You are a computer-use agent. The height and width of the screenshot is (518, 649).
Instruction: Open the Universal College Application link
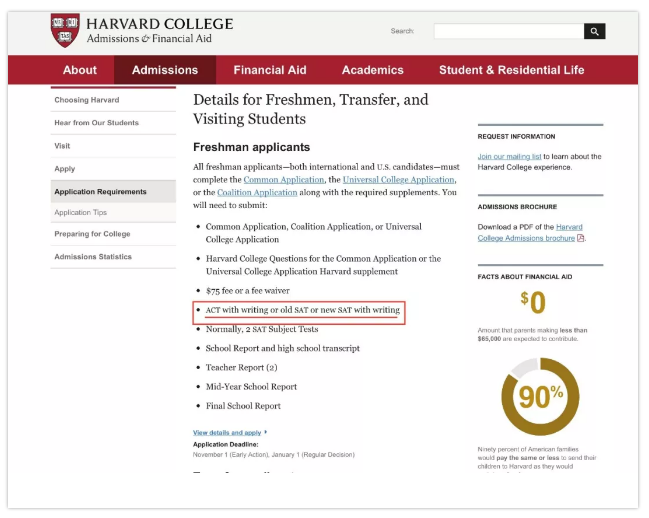click(392, 179)
